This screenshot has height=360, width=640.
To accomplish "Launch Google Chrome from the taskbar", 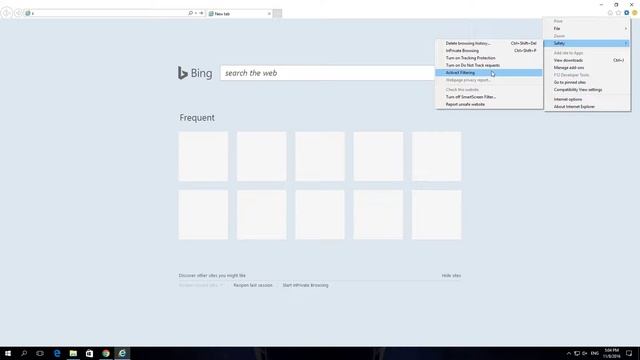I will [106, 353].
